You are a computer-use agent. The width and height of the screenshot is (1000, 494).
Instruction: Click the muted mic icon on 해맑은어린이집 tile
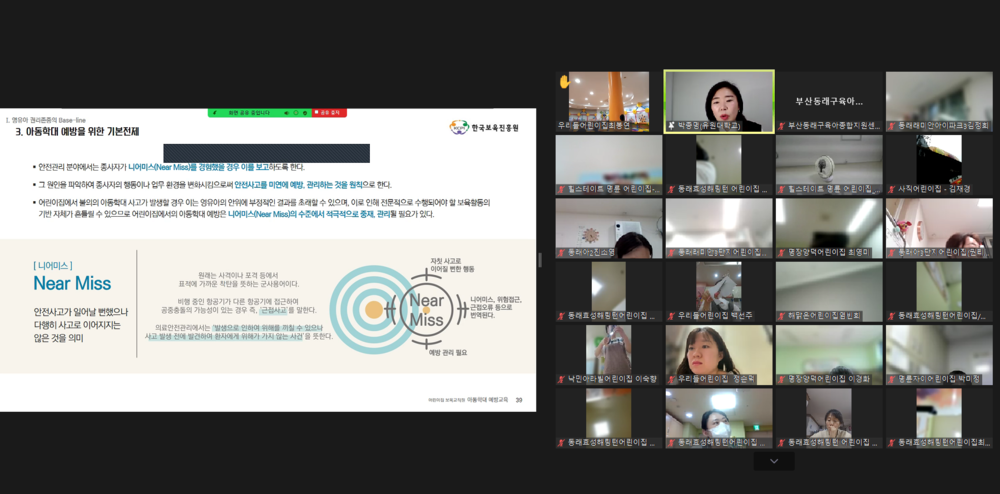pyautogui.click(x=781, y=315)
